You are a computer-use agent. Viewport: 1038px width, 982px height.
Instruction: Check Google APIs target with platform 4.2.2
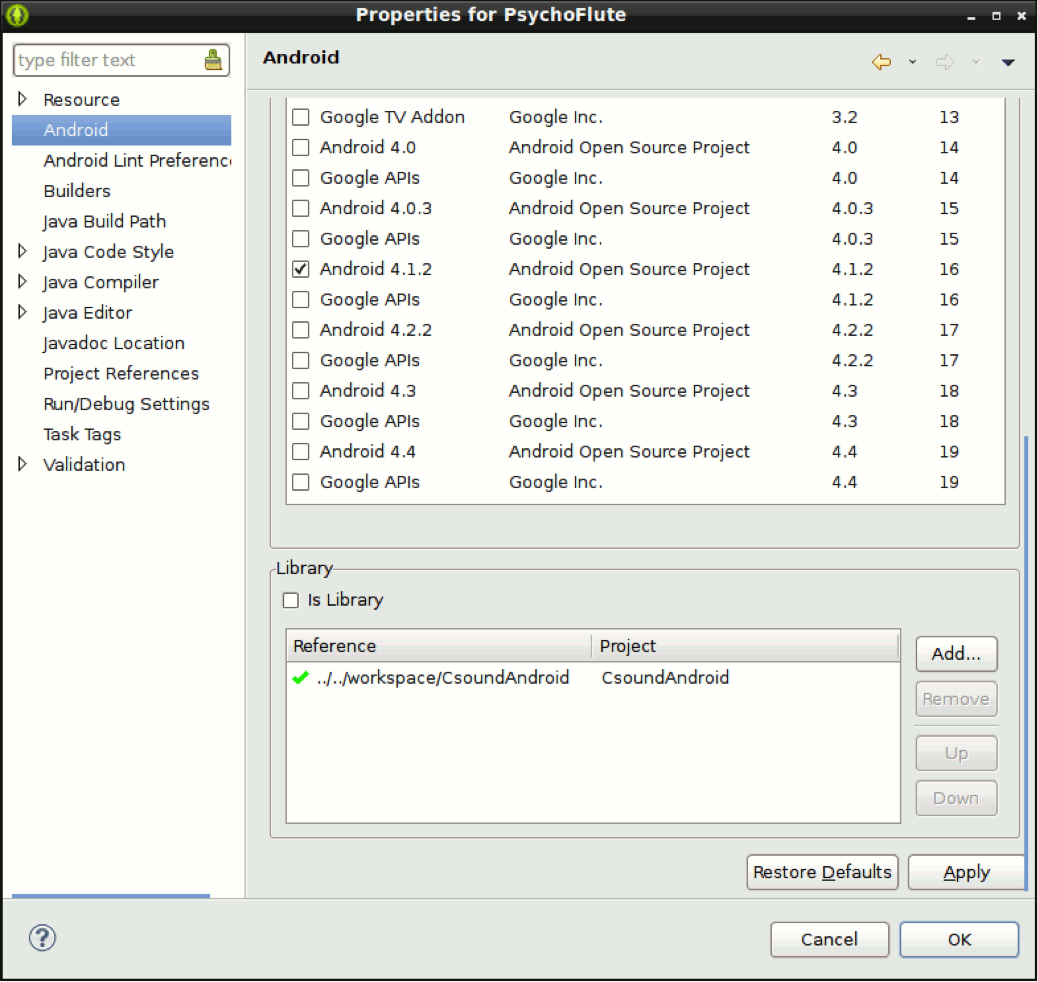(x=301, y=361)
